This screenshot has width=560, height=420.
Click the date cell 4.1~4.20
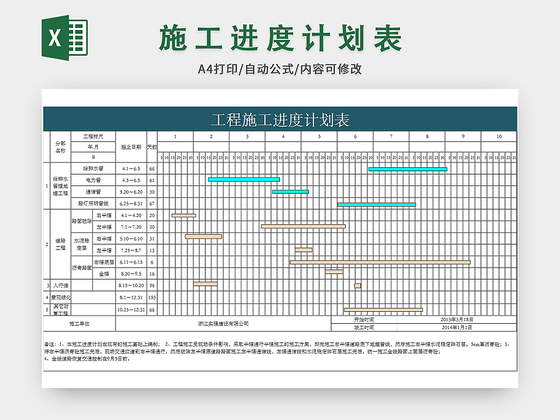pos(131,215)
